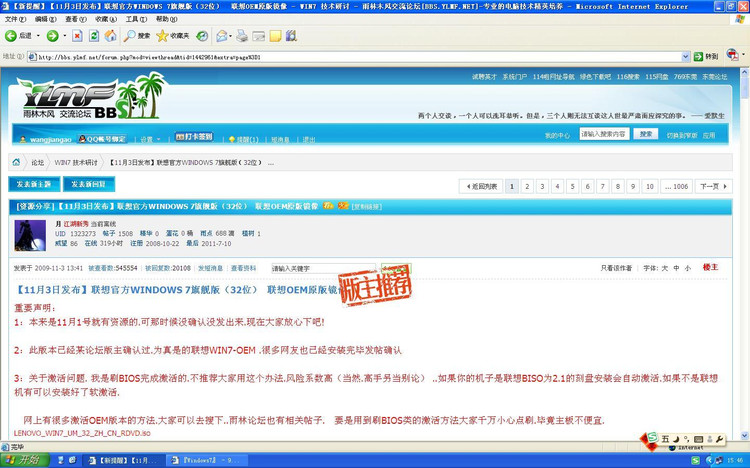Expand the forum Settings dropdown
This screenshot has height=468, width=750.
(150, 139)
